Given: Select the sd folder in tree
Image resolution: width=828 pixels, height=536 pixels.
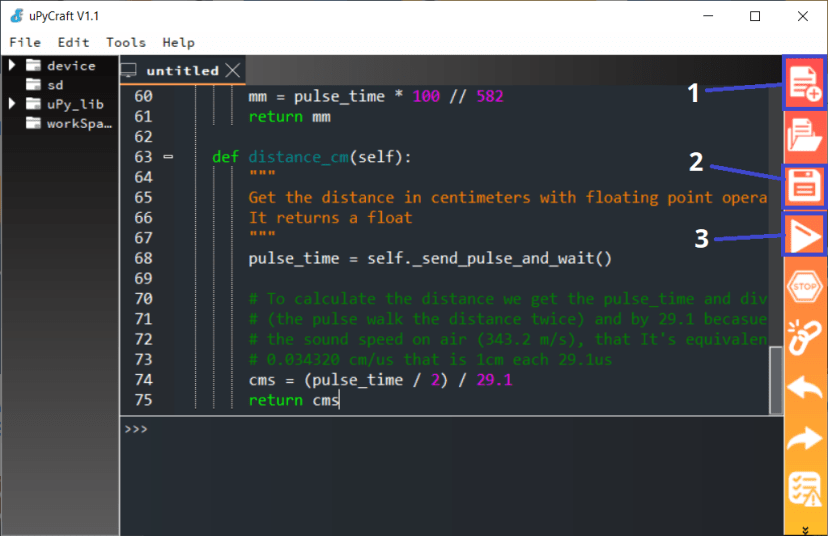Looking at the screenshot, I should (45, 84).
